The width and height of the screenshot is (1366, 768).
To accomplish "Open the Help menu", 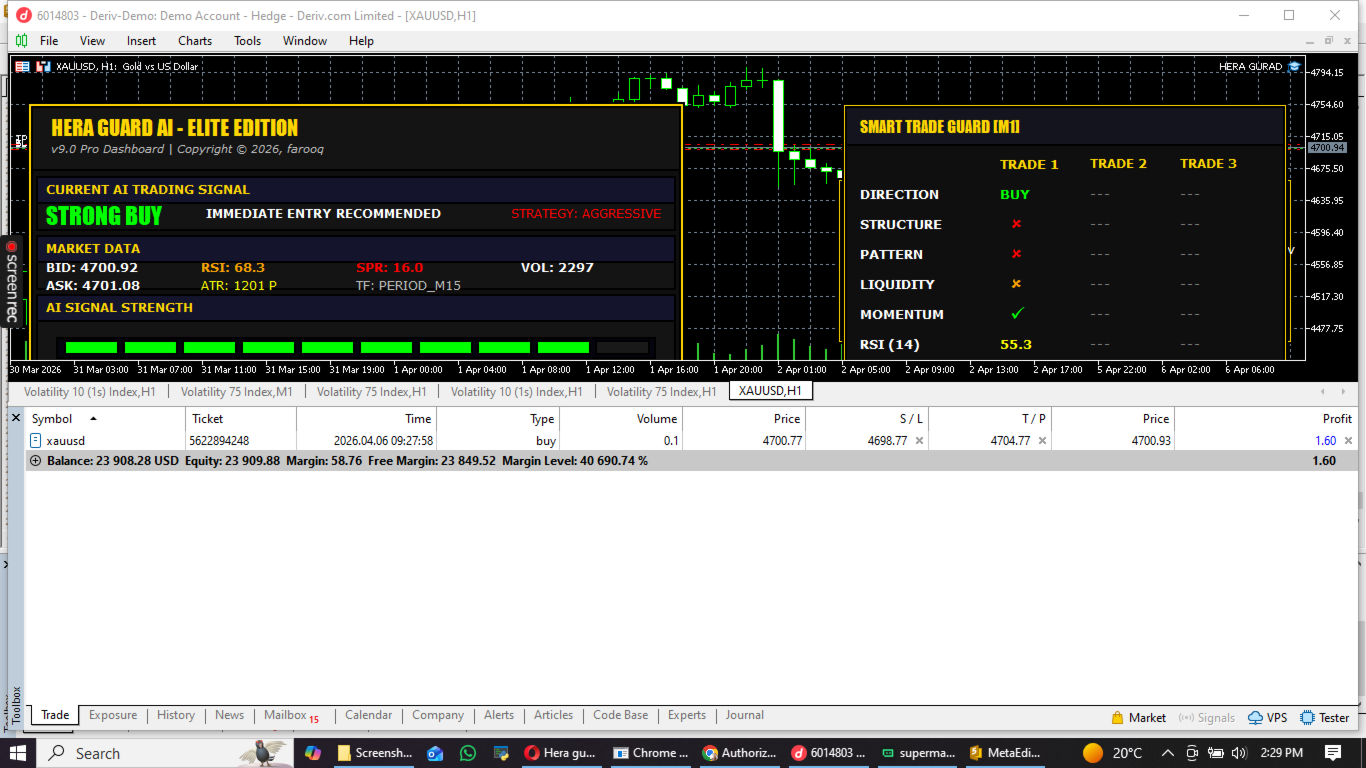I will [x=361, y=41].
